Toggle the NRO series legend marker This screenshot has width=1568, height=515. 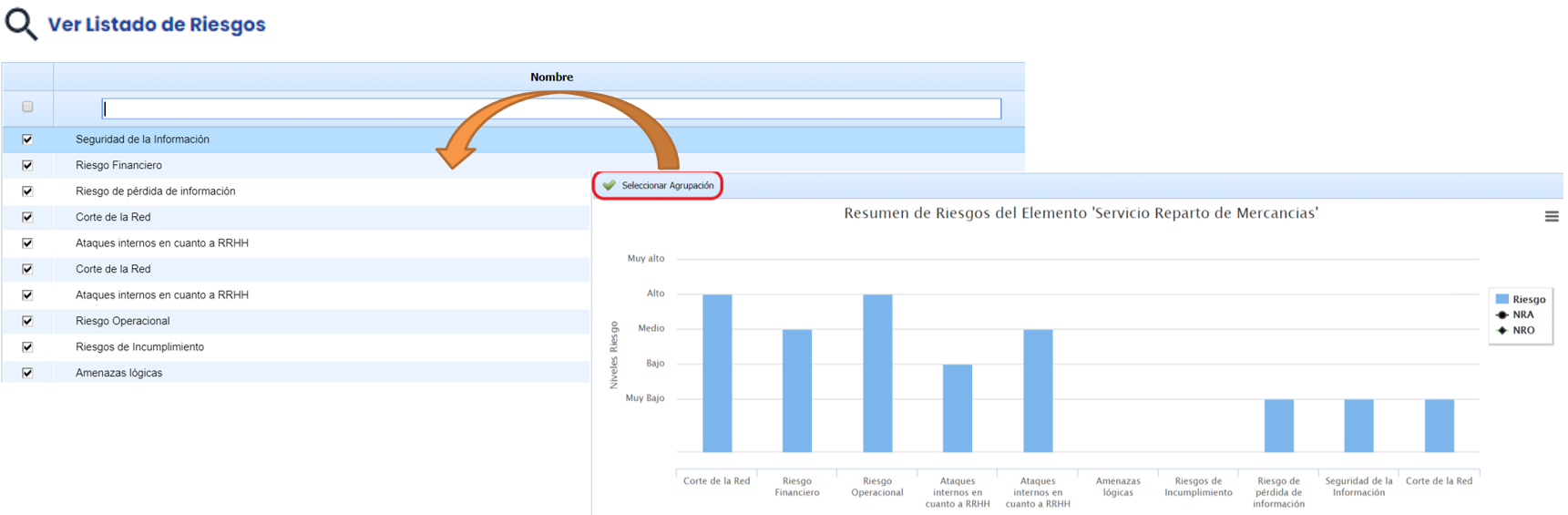pos(1502,330)
